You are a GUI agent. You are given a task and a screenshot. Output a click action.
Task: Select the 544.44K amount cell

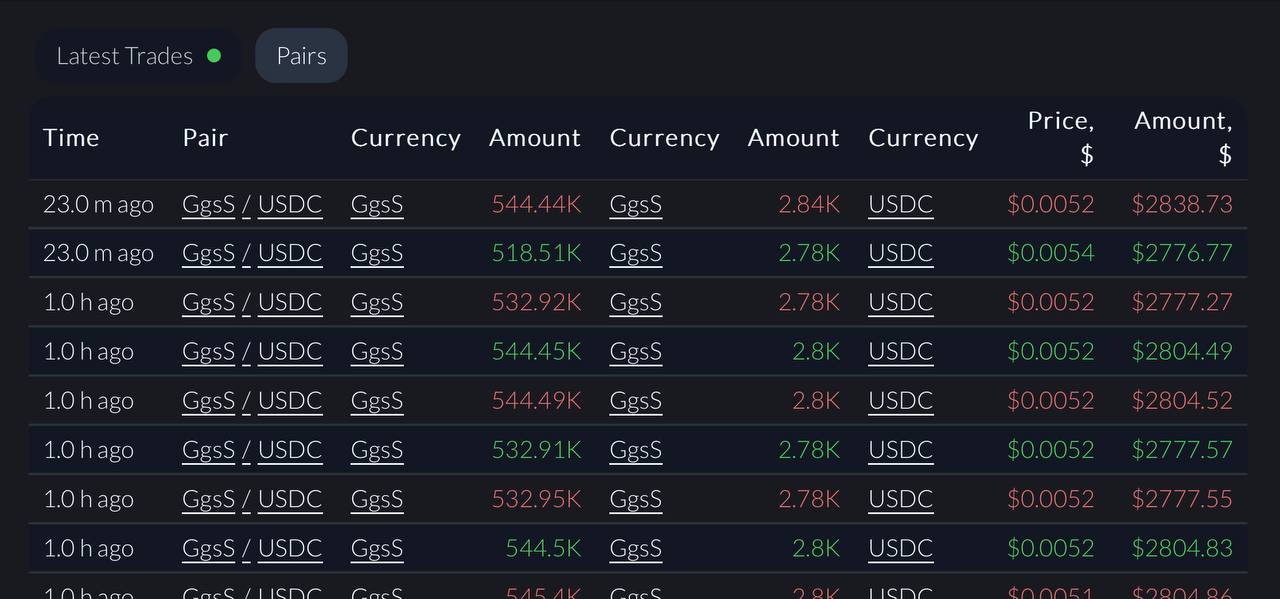pos(536,205)
